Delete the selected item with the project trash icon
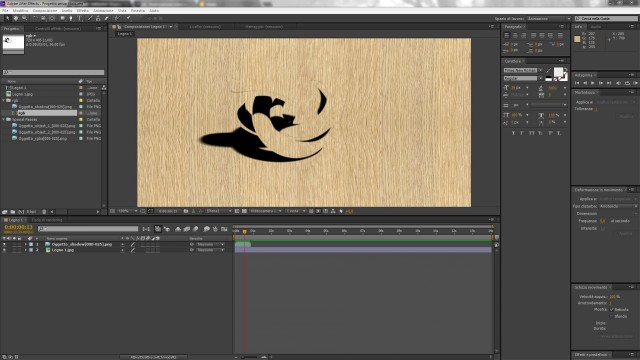The height and width of the screenshot is (360, 640). point(44,212)
